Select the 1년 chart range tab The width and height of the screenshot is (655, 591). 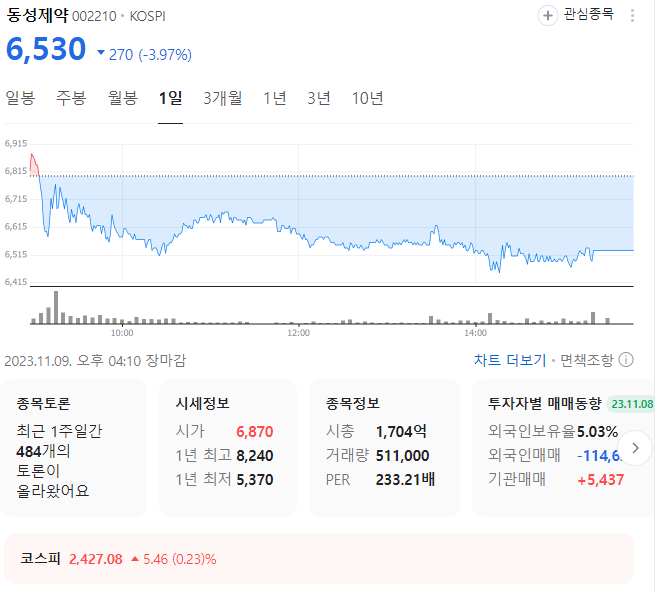tap(274, 98)
